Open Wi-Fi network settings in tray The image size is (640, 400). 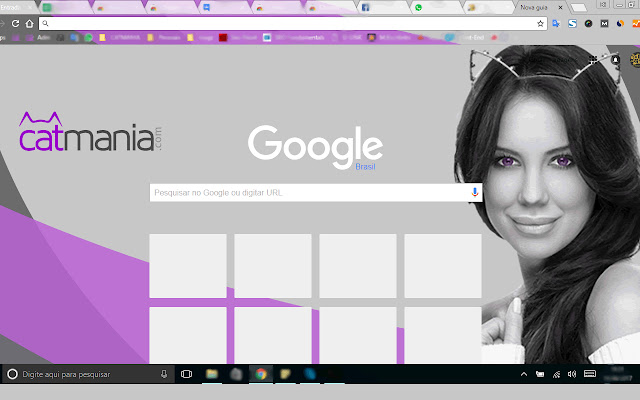(x=556, y=374)
